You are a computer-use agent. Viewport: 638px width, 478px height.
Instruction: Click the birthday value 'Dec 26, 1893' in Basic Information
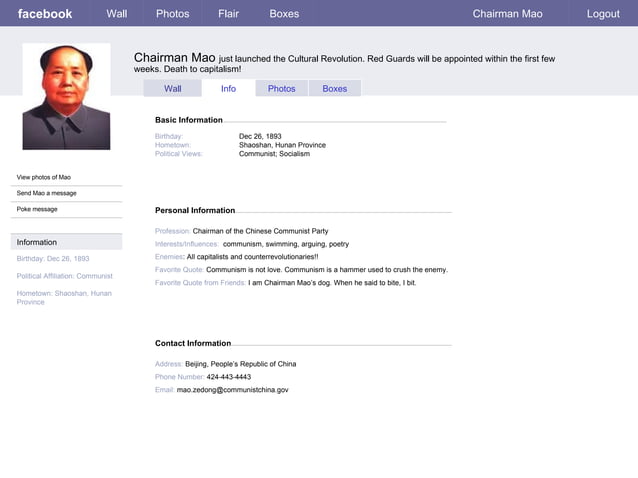260,136
